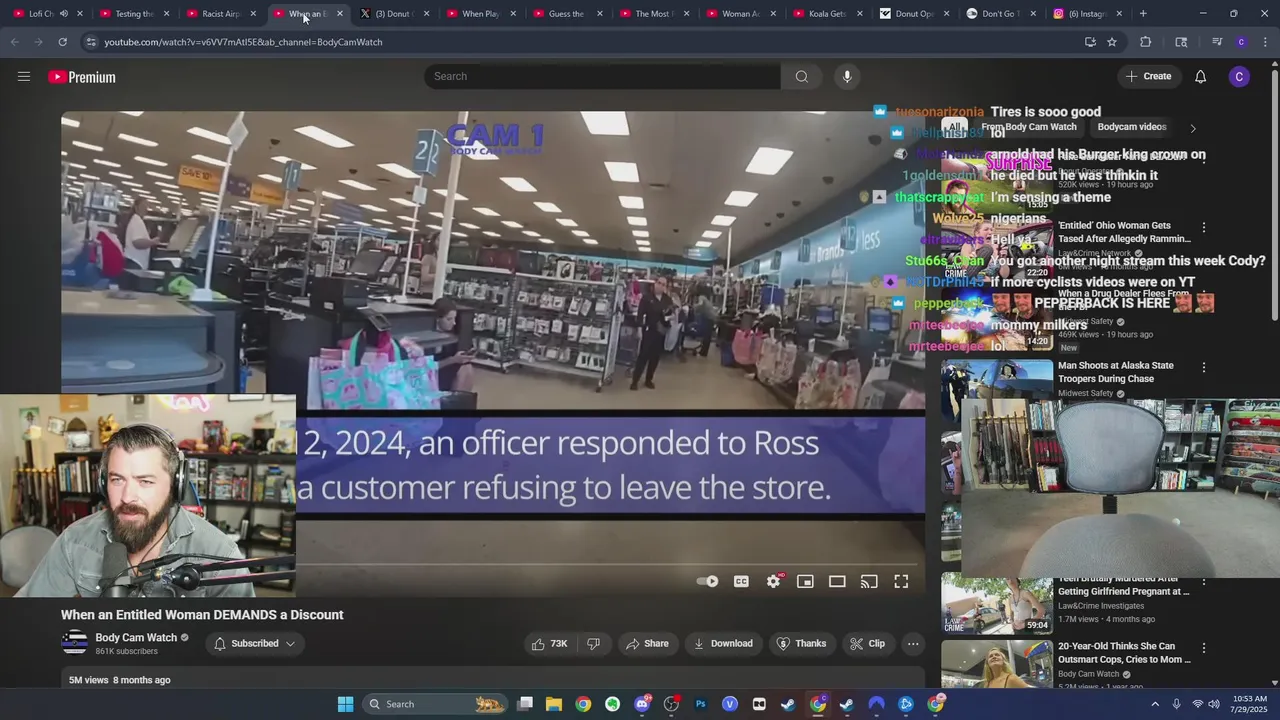Switch to the 'Racist Airp' tab

[220, 14]
